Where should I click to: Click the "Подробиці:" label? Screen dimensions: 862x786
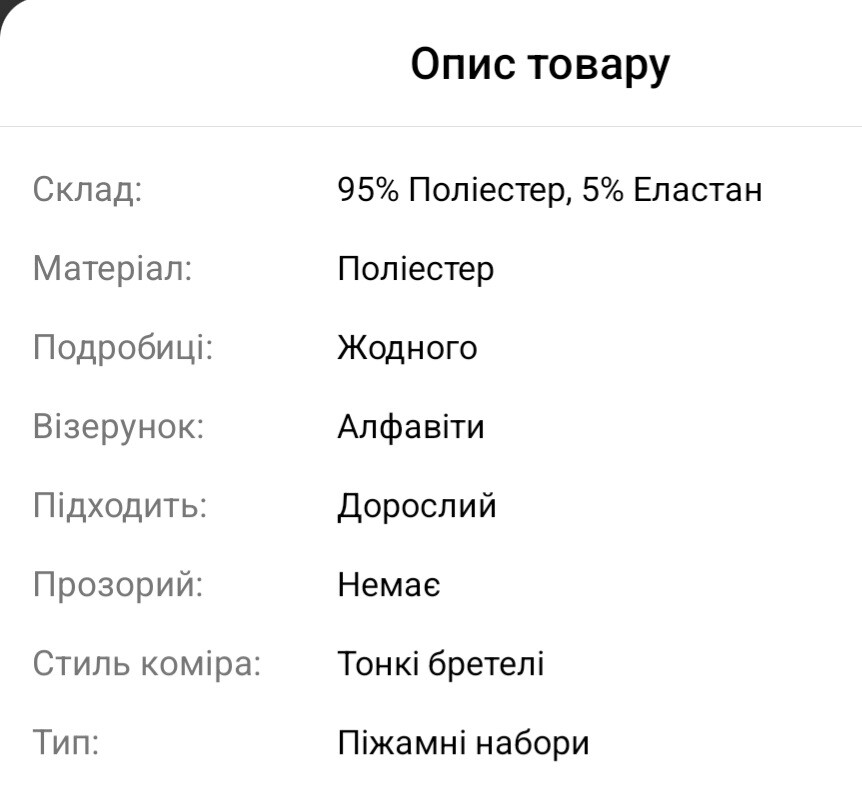click(123, 348)
